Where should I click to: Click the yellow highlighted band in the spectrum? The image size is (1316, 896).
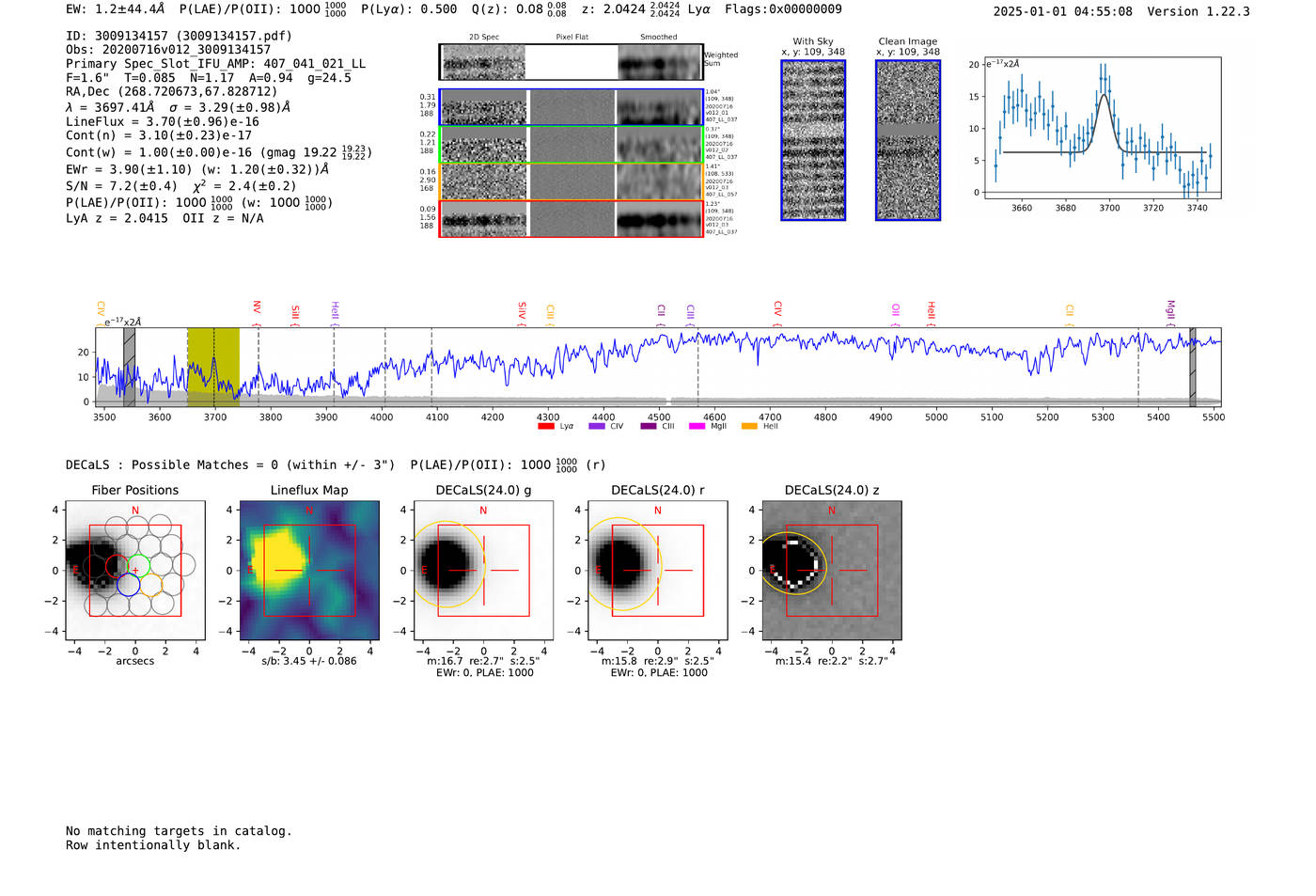tap(213, 367)
